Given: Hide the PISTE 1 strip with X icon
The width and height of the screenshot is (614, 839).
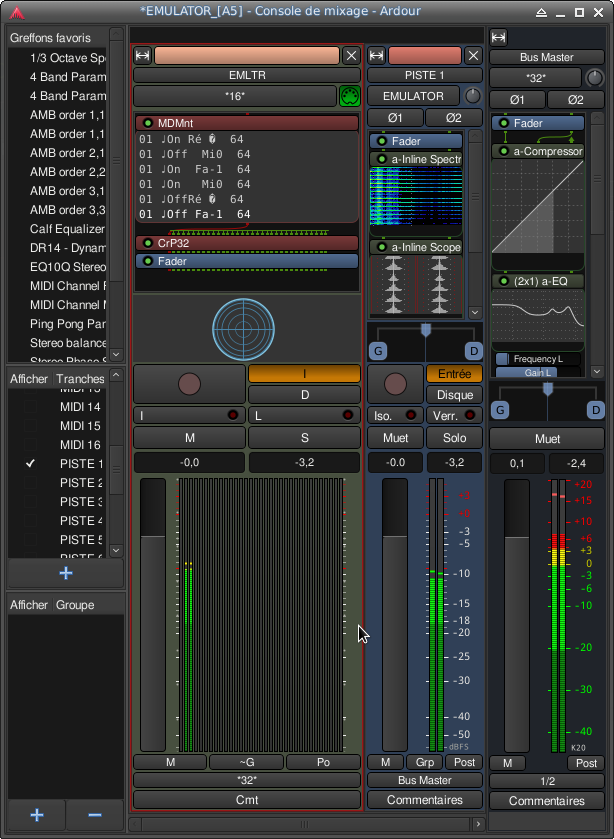Looking at the screenshot, I should click(473, 56).
